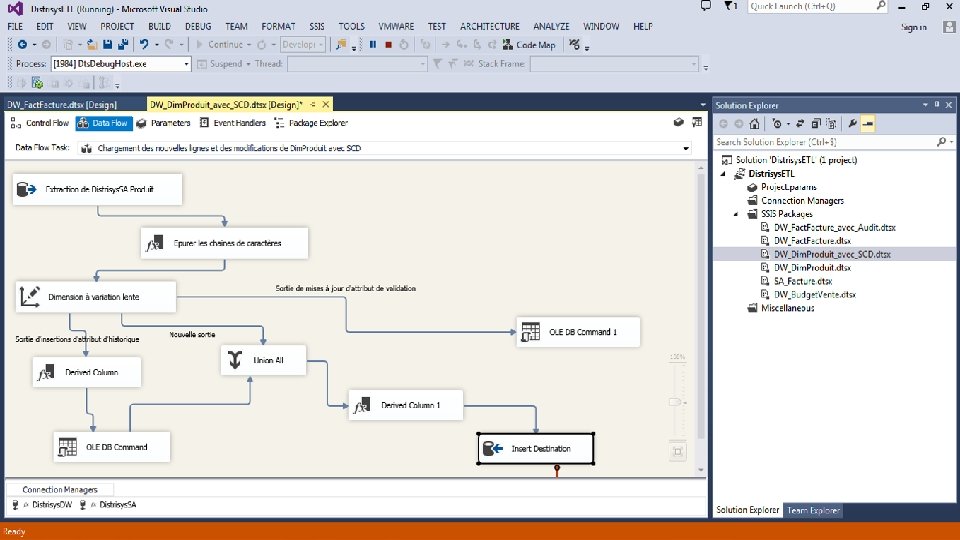Switch to the Event Handlers tab
Viewport: 960px width, 540px height.
pyautogui.click(x=233, y=123)
